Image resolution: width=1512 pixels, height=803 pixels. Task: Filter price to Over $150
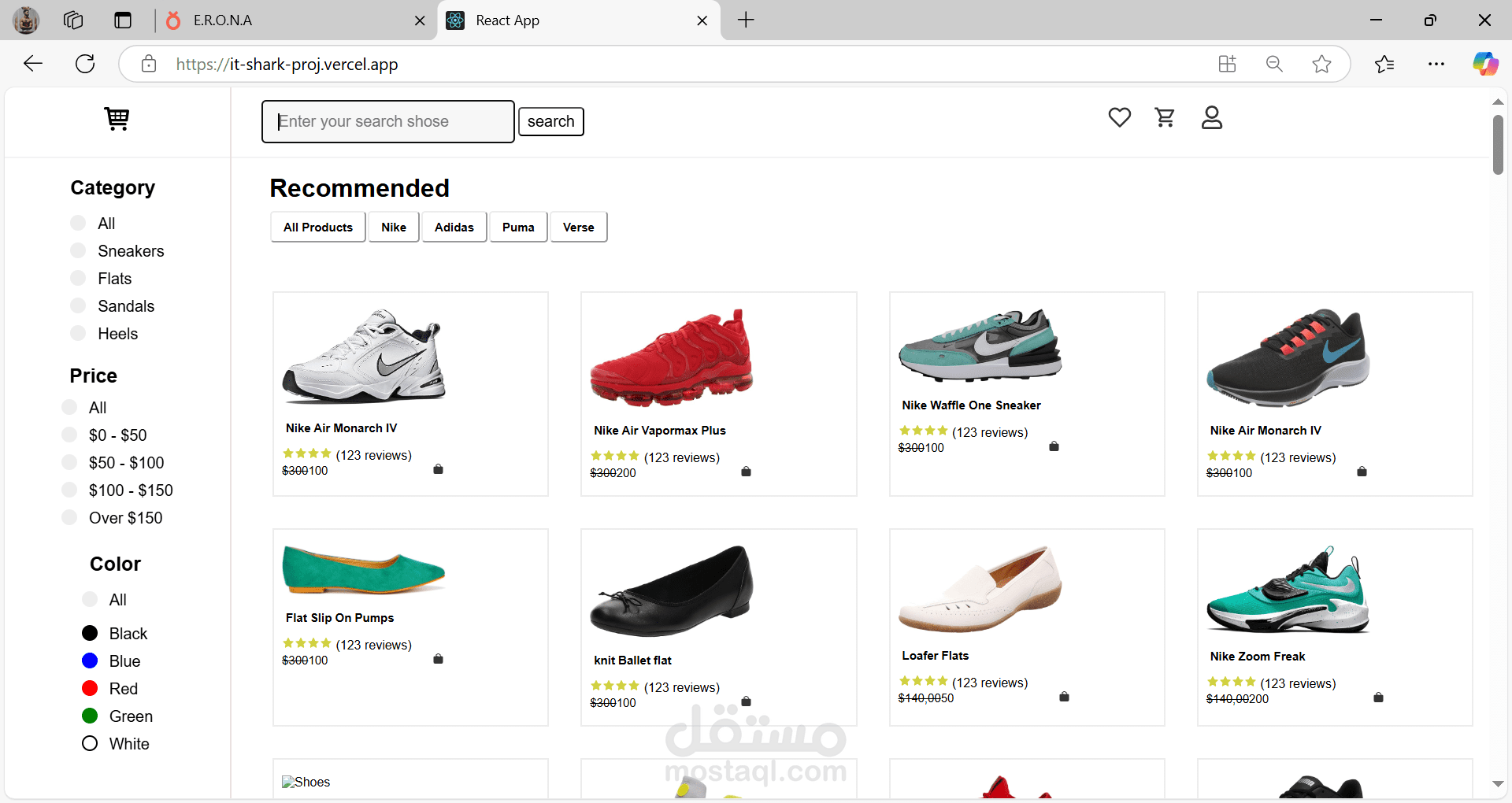click(x=69, y=517)
